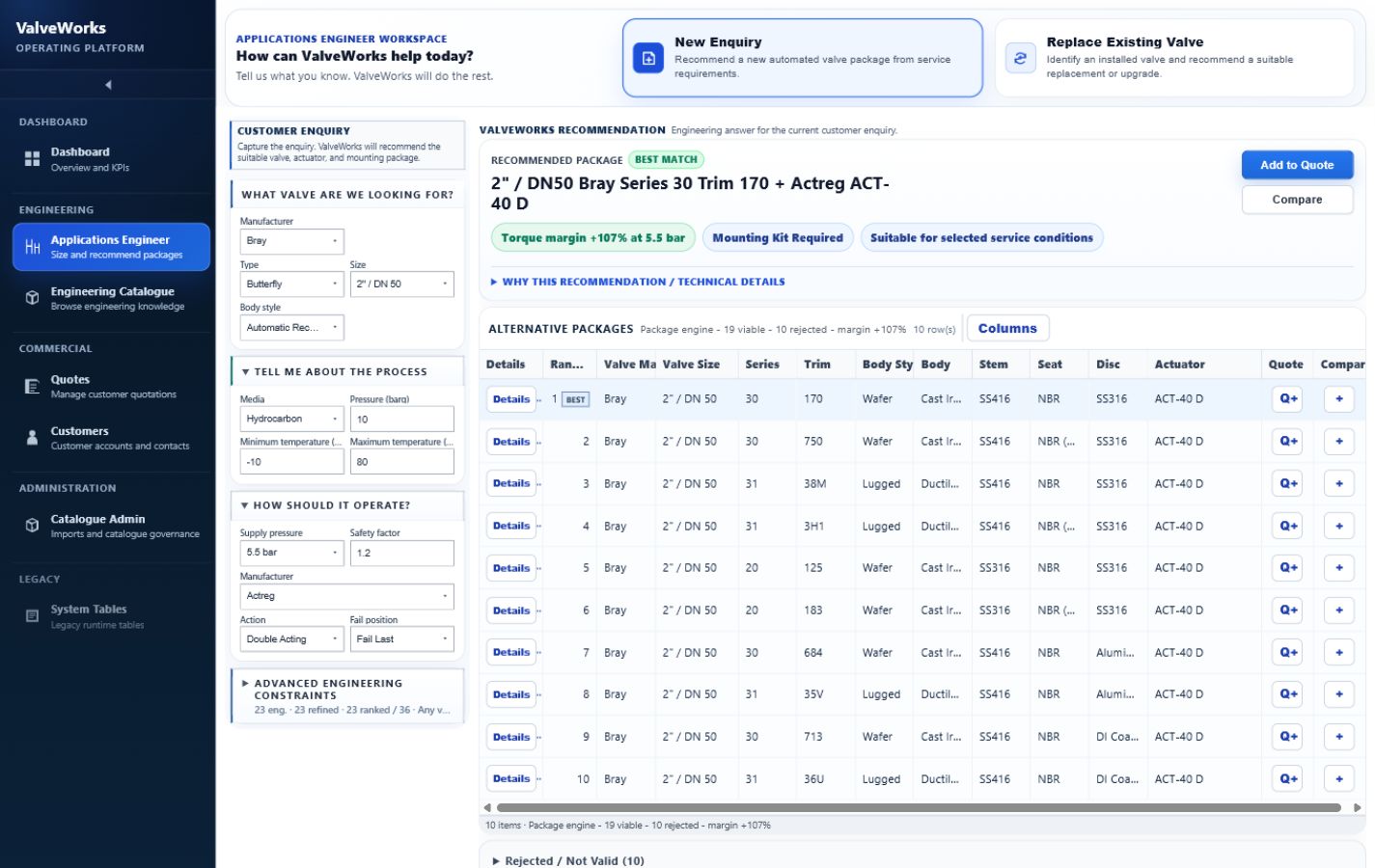Open the actuator Manufacturer dropdown showing Actreg
The image size is (1375, 868).
tap(346, 596)
